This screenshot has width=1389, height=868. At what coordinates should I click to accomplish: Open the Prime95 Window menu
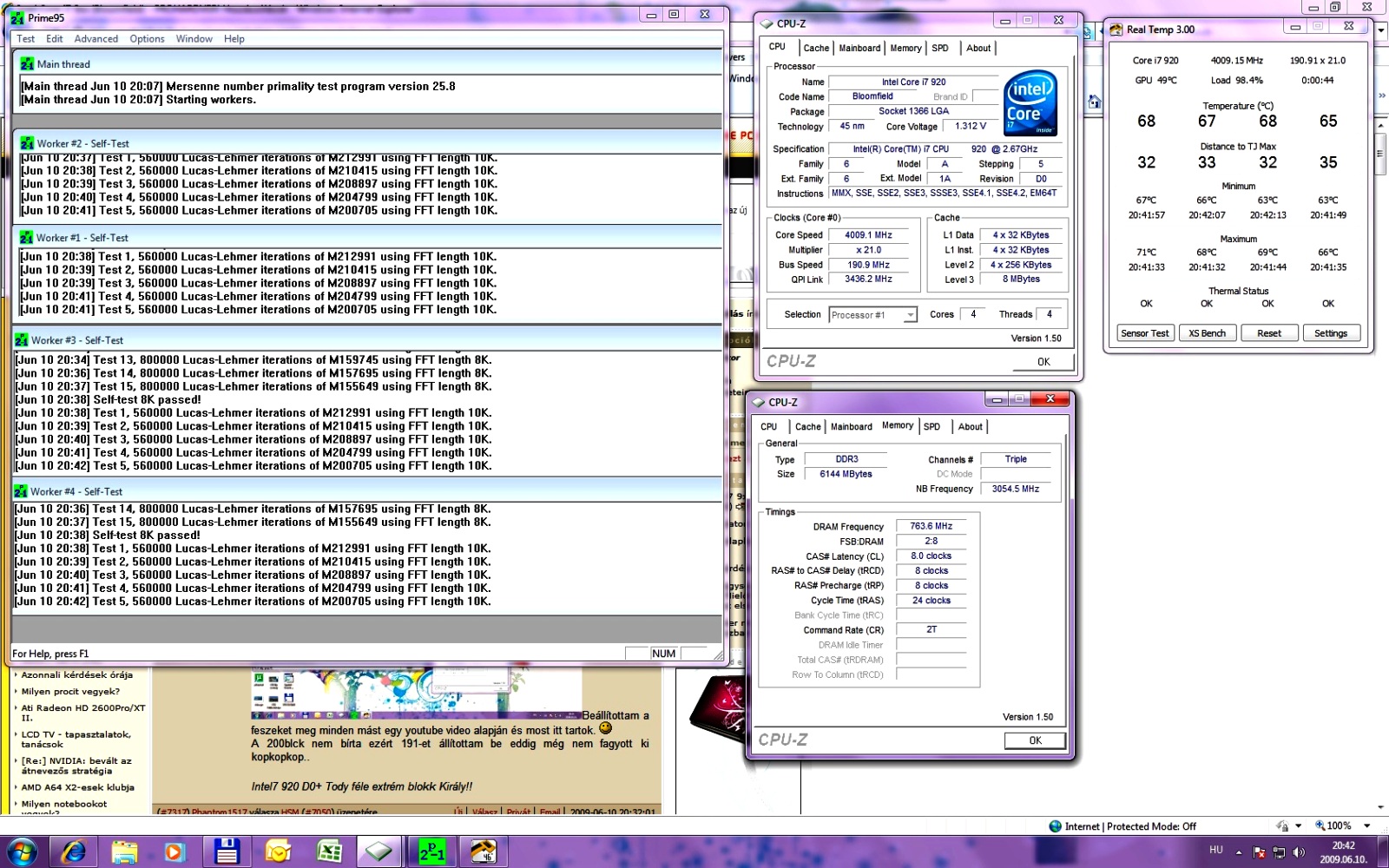pos(194,39)
